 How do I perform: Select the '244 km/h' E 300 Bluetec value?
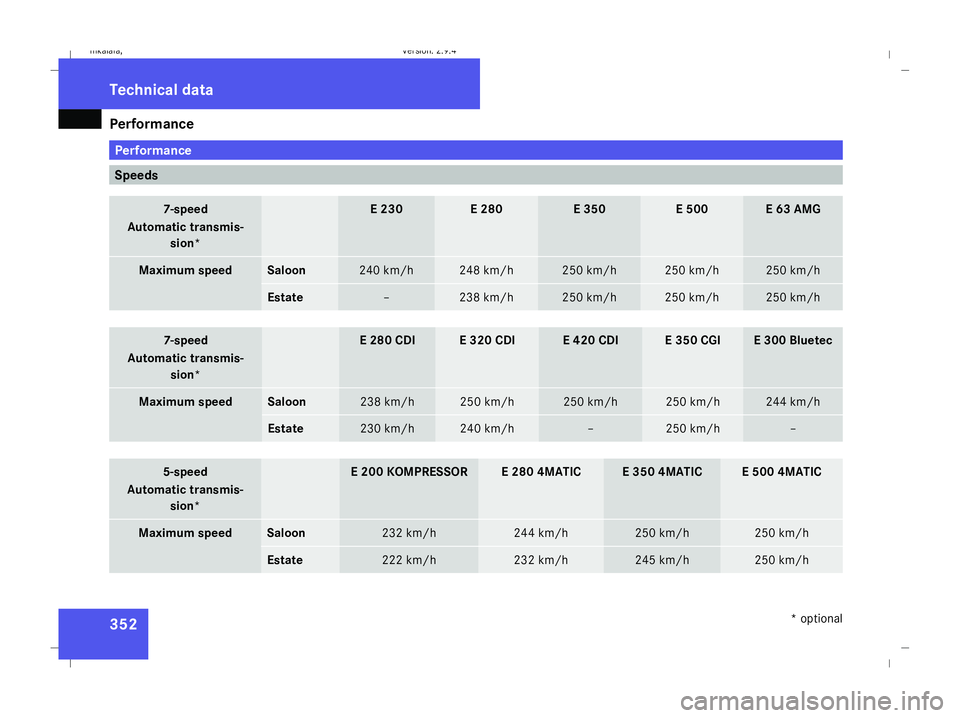[793, 402]
